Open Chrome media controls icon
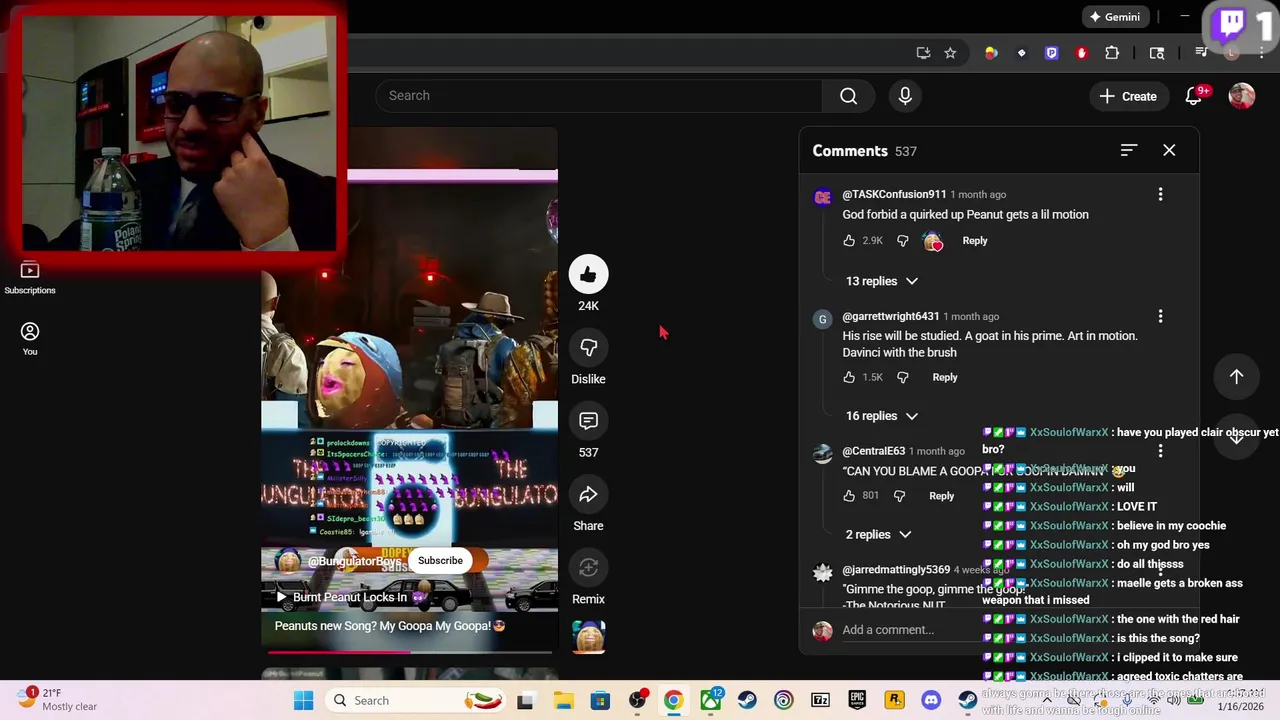The width and height of the screenshot is (1280, 720). (x=1202, y=53)
